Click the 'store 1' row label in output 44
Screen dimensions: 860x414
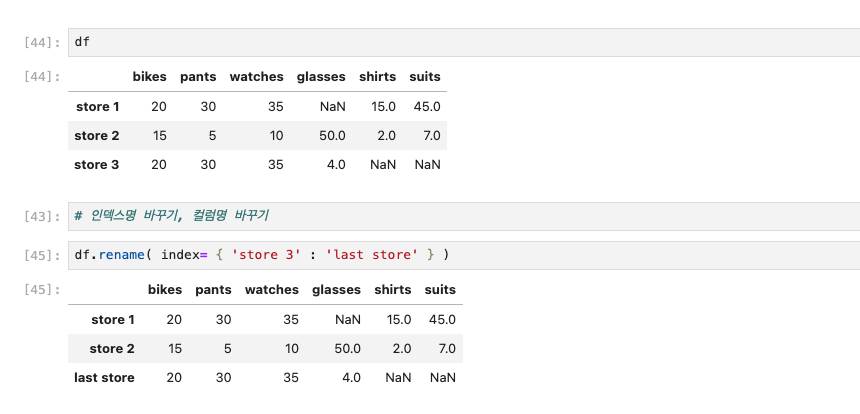(x=98, y=106)
